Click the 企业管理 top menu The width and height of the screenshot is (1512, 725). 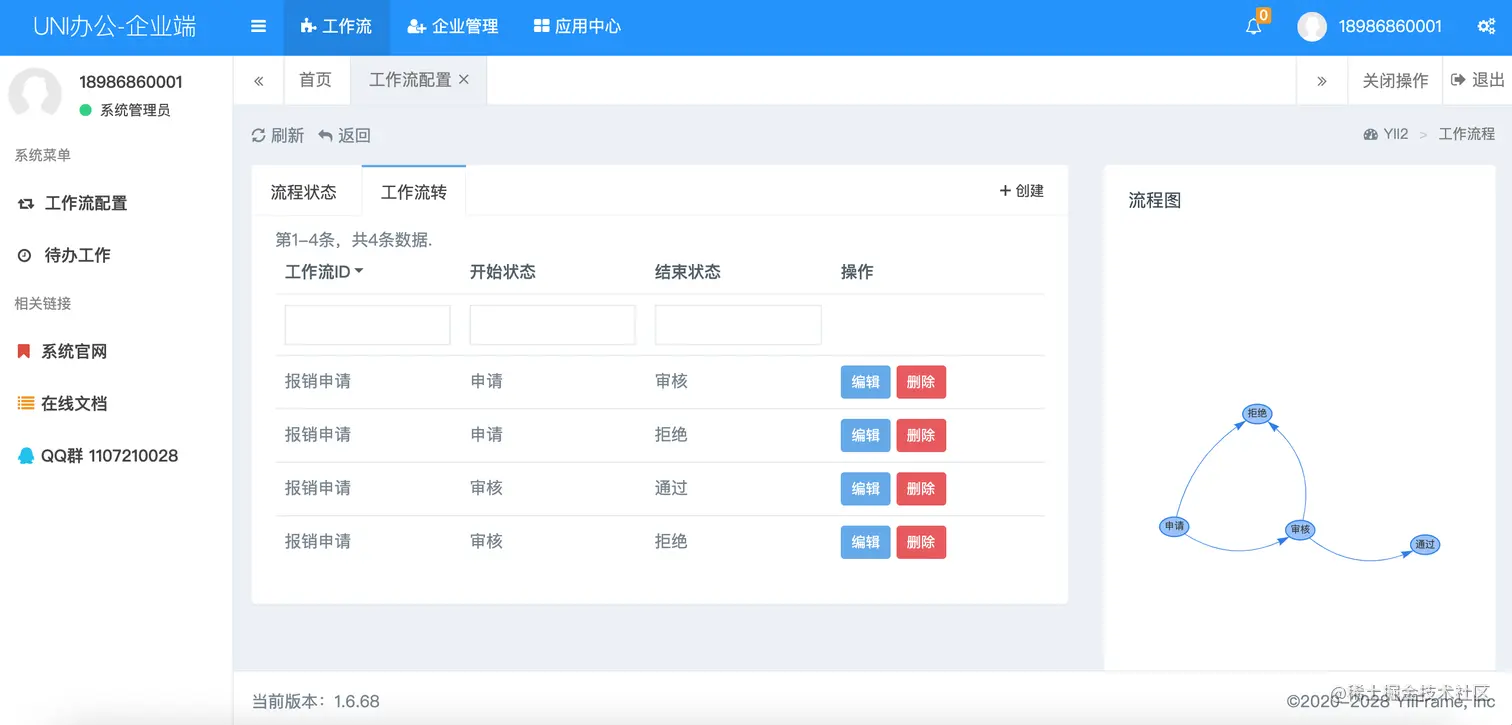pyautogui.click(x=452, y=27)
